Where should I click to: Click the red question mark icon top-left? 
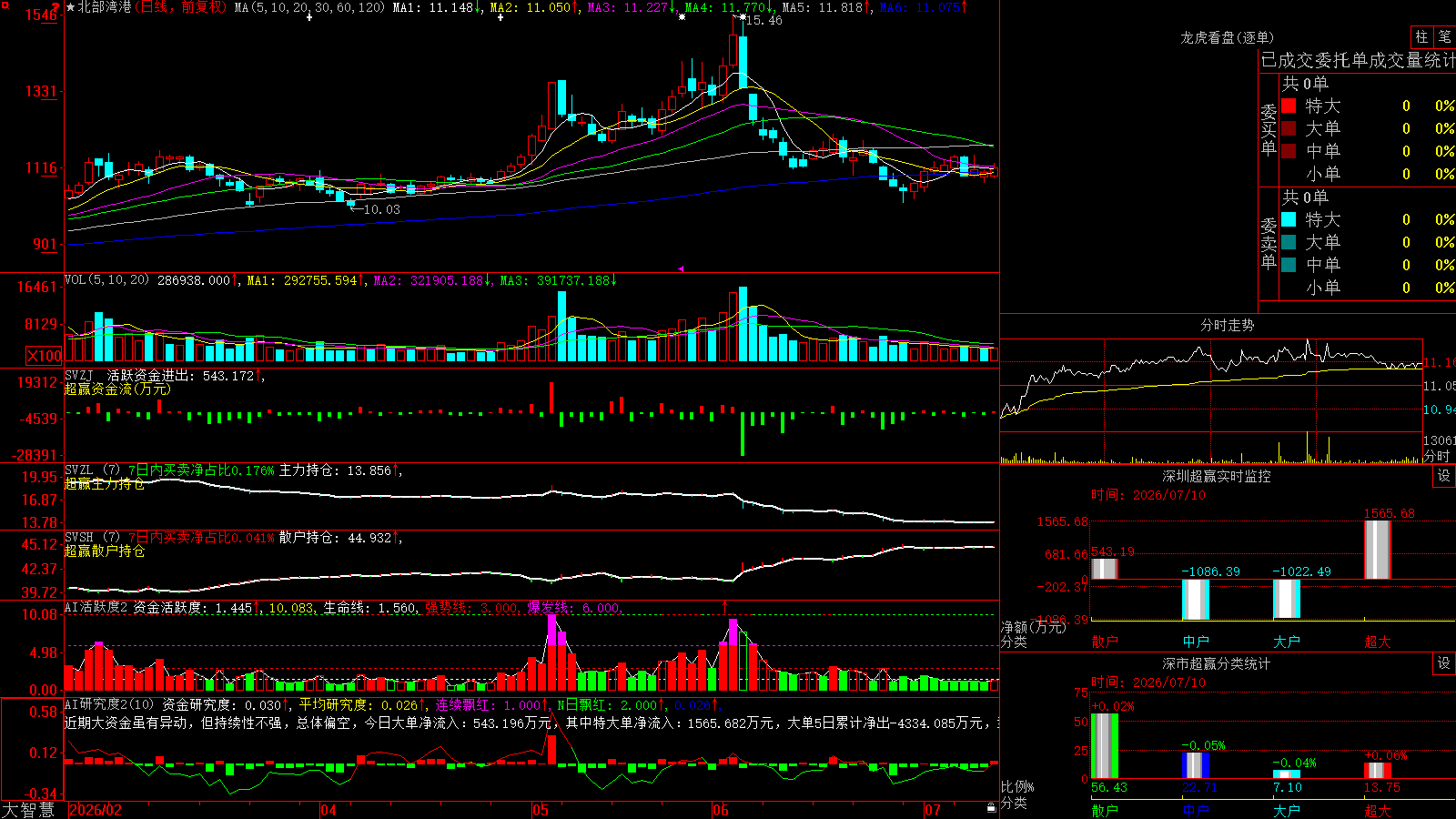pos(56,7)
